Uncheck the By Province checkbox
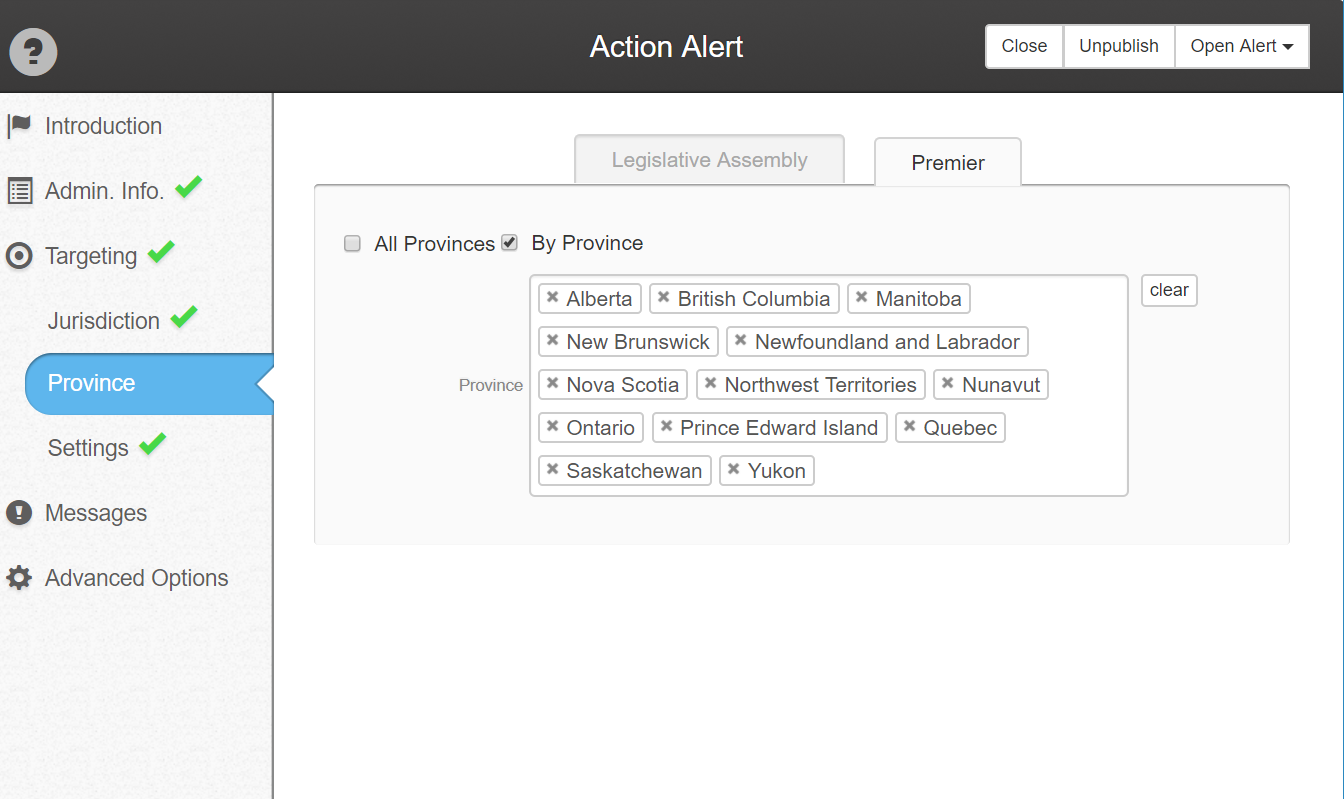1344x799 pixels. coord(509,242)
